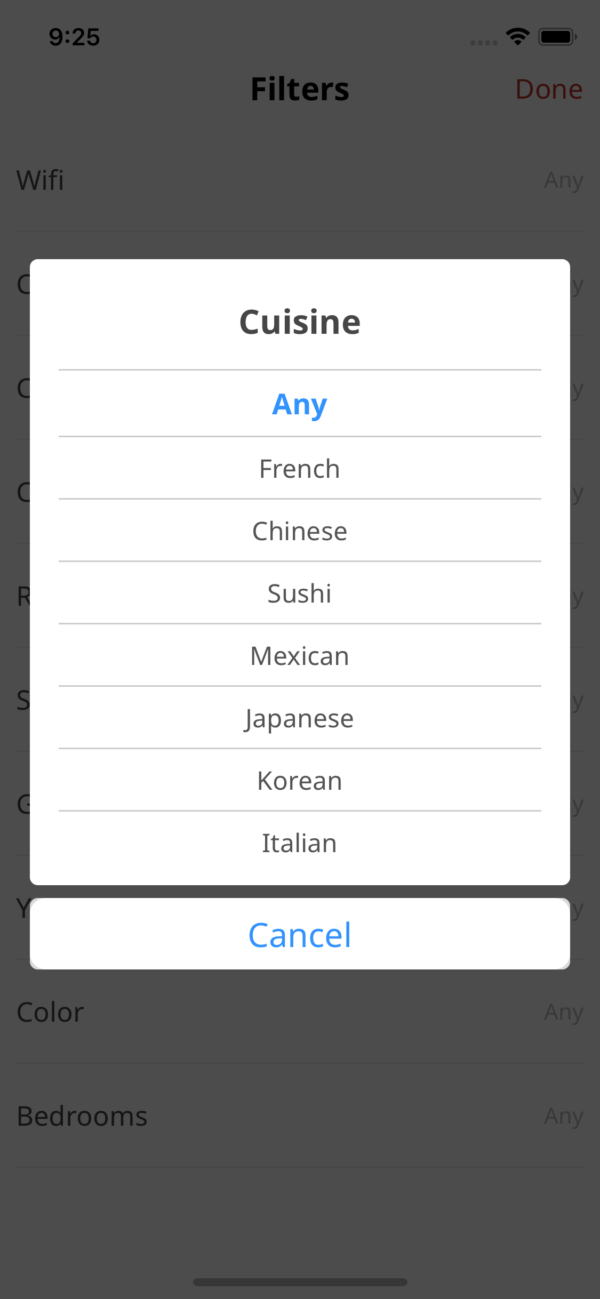
Task: Select French cuisine
Action: click(299, 468)
